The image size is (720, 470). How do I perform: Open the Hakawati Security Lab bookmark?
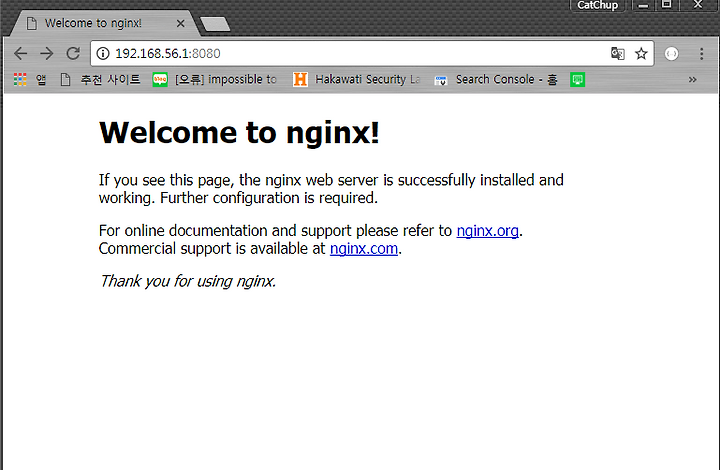[x=357, y=79]
